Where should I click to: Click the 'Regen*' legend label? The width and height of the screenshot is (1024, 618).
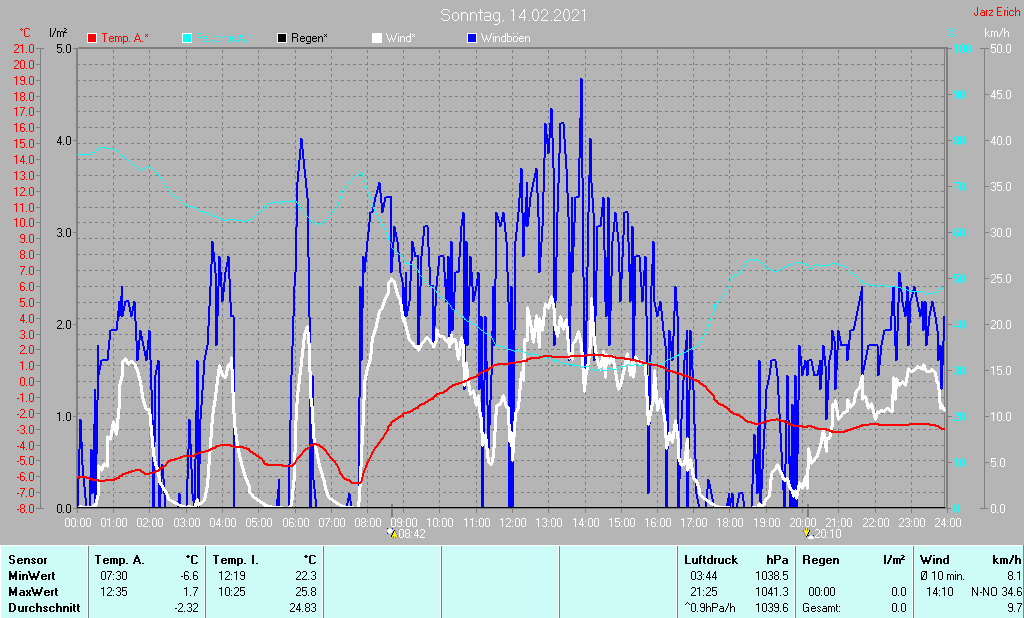click(x=310, y=38)
